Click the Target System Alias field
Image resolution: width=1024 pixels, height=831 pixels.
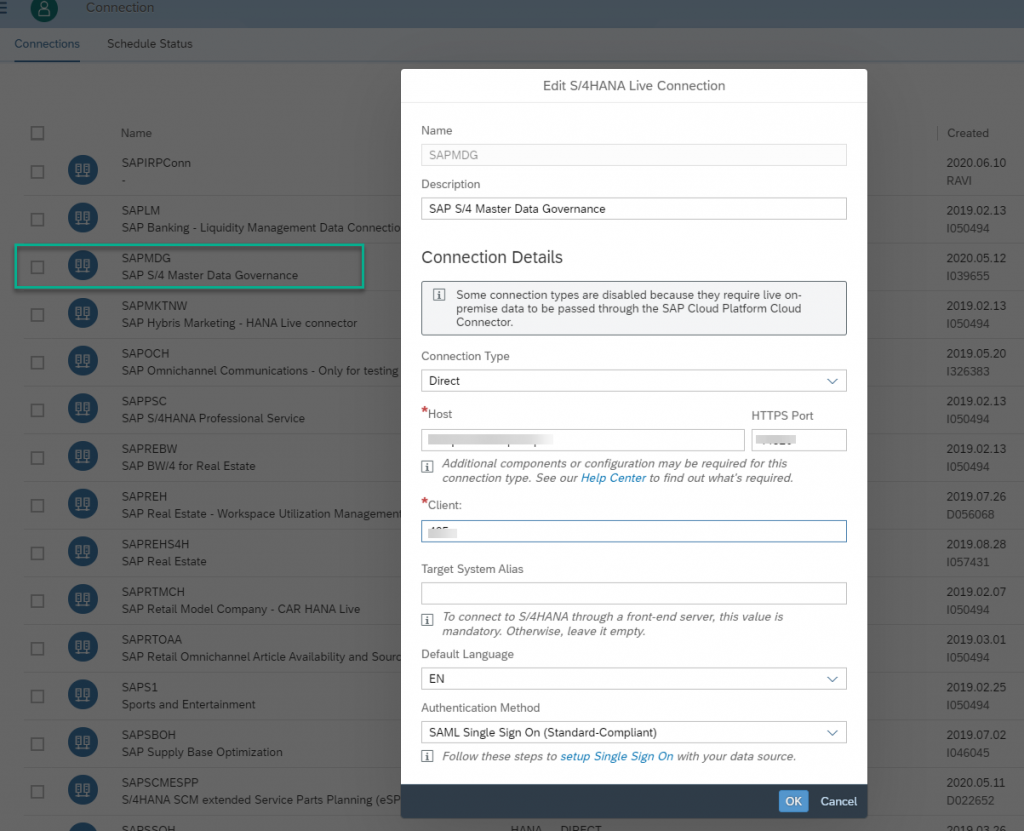[x=633, y=593]
